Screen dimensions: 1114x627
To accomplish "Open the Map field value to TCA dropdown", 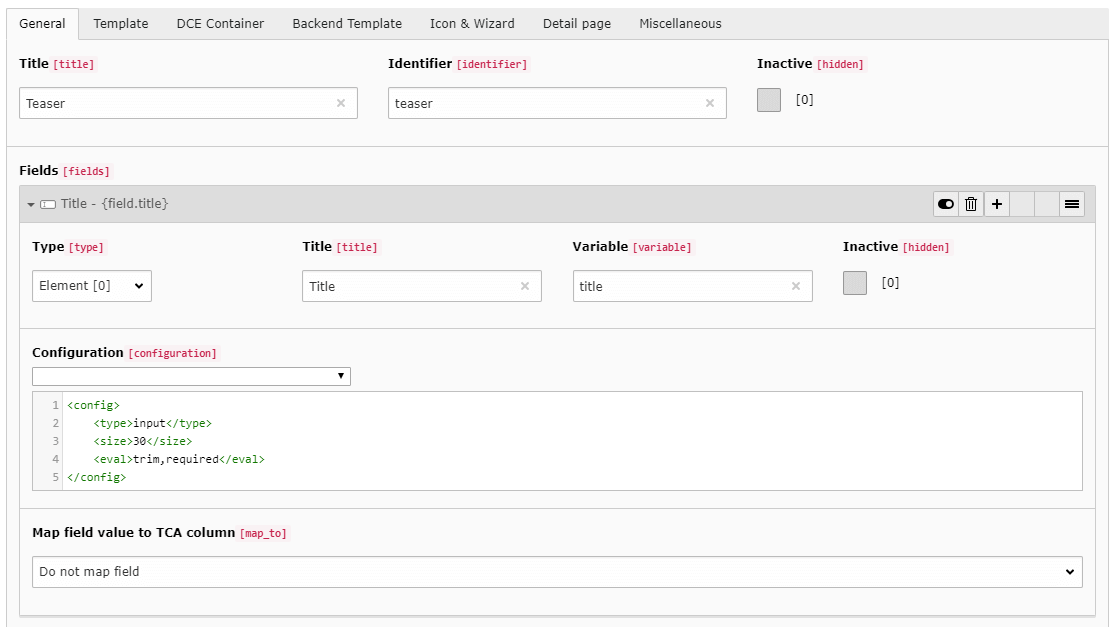I will coord(557,571).
